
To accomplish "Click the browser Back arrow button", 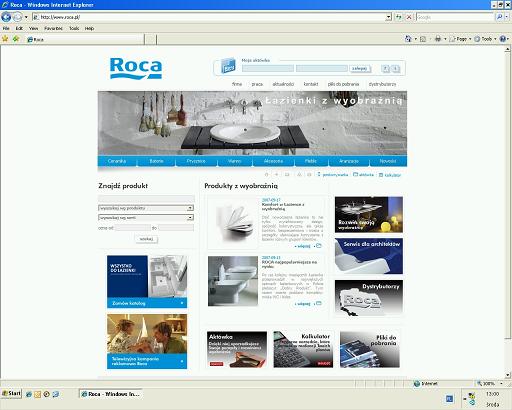I will pyautogui.click(x=6, y=17).
